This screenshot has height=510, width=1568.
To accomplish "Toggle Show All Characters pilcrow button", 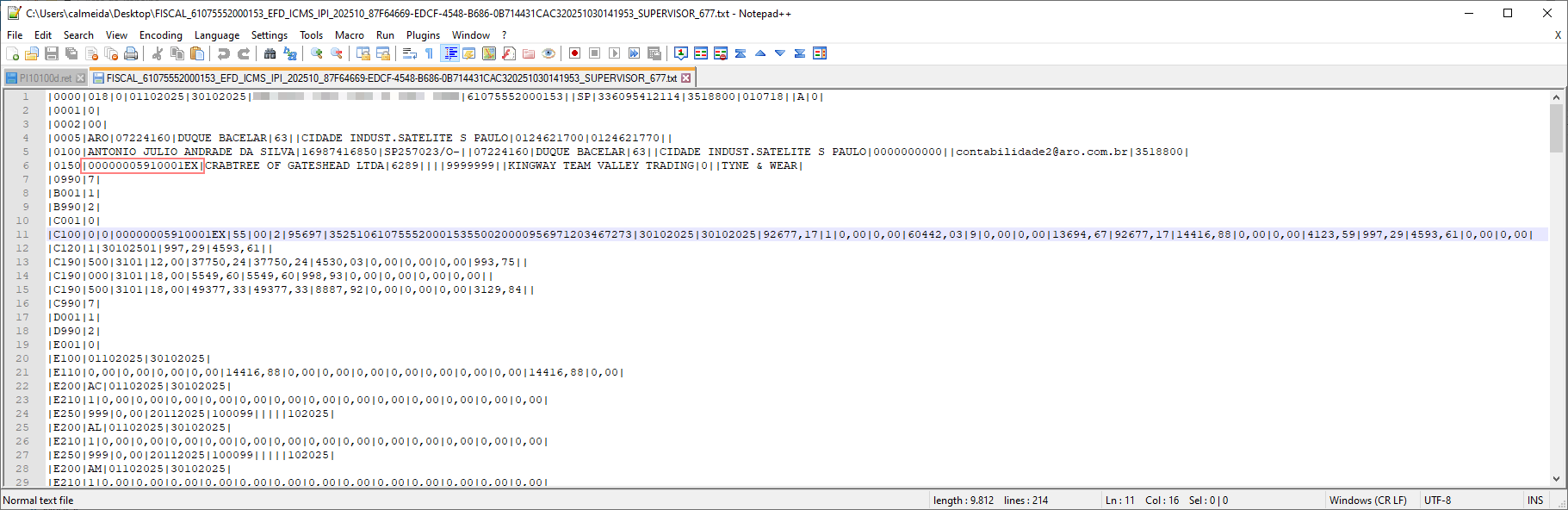I will [429, 53].
